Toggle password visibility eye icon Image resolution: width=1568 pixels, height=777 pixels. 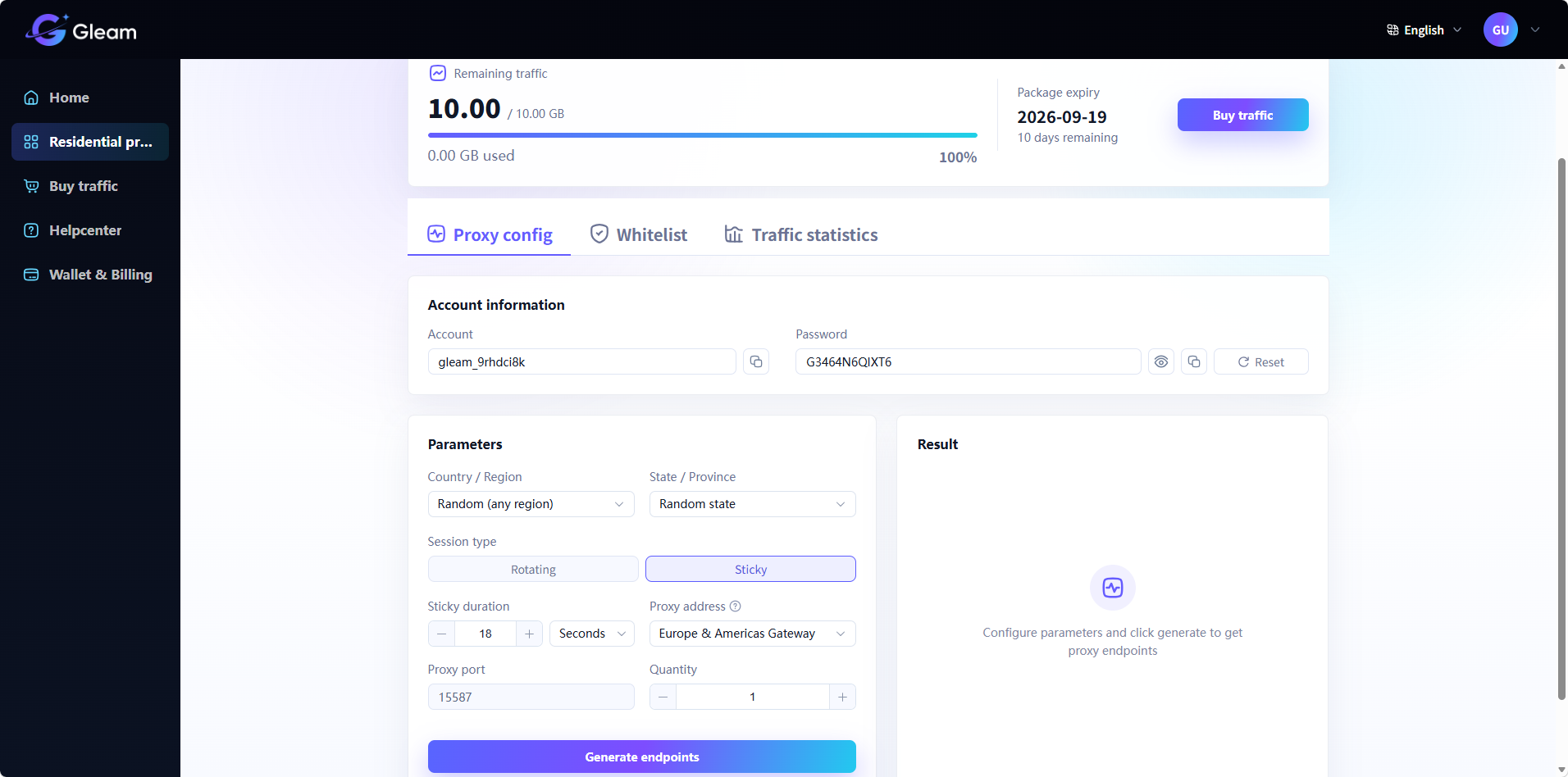click(x=1160, y=361)
